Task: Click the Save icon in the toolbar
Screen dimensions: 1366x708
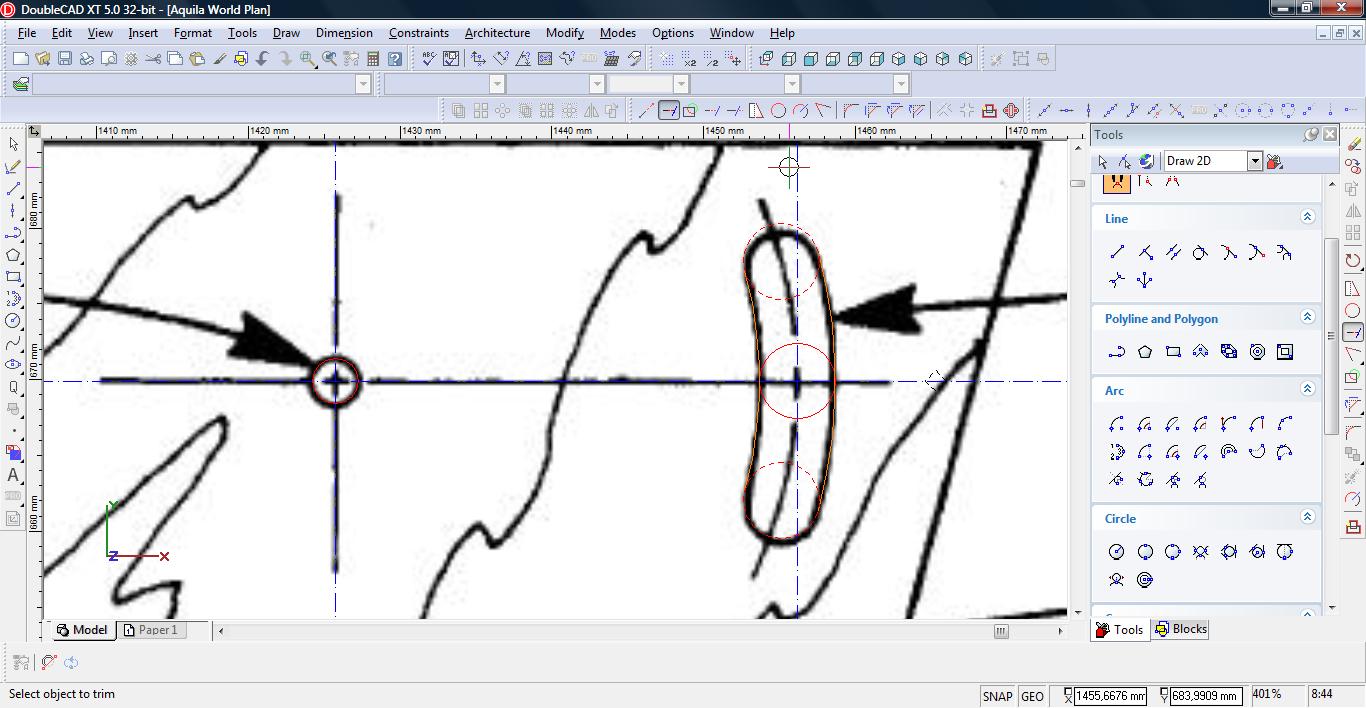Action: (65, 59)
